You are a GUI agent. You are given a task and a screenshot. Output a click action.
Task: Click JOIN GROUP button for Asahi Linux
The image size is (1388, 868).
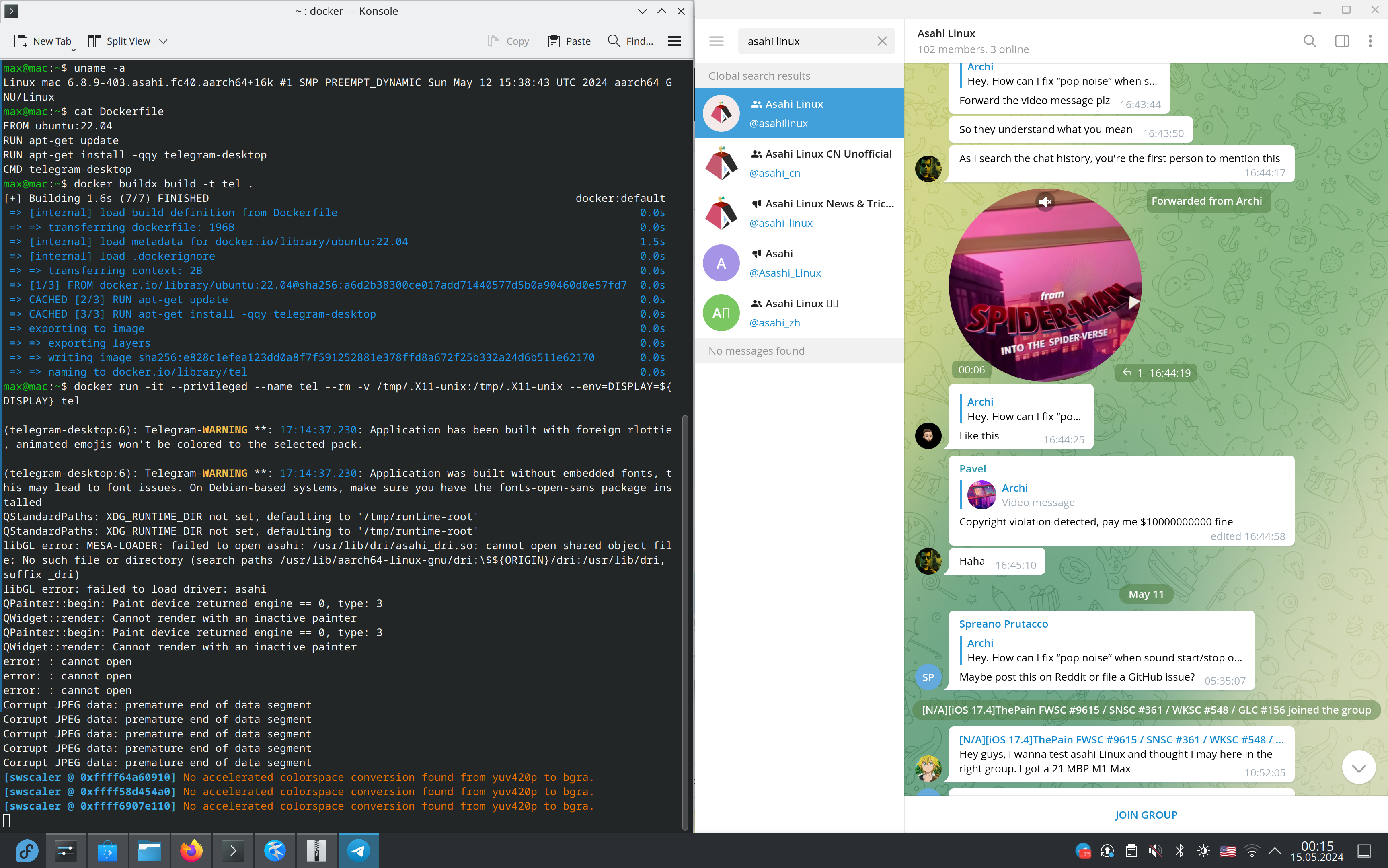pos(1146,814)
